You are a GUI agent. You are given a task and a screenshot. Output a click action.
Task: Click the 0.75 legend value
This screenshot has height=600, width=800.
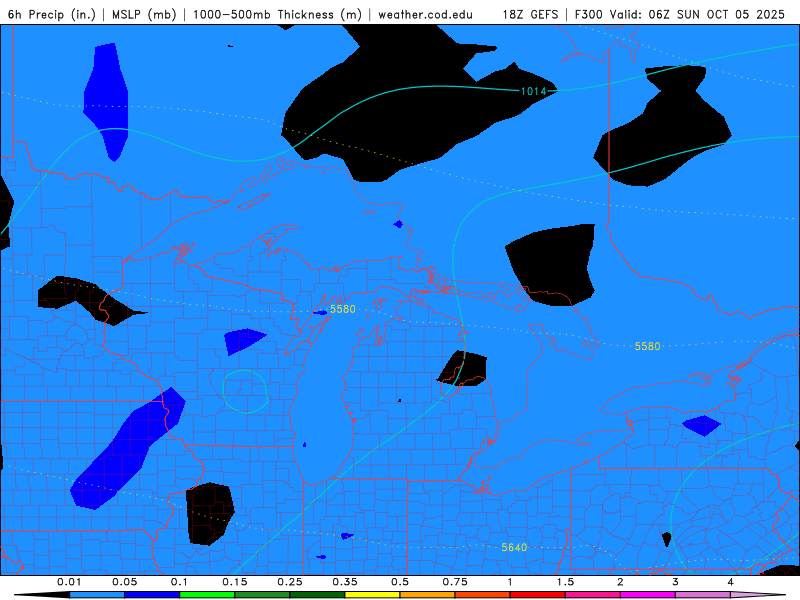coord(455,582)
